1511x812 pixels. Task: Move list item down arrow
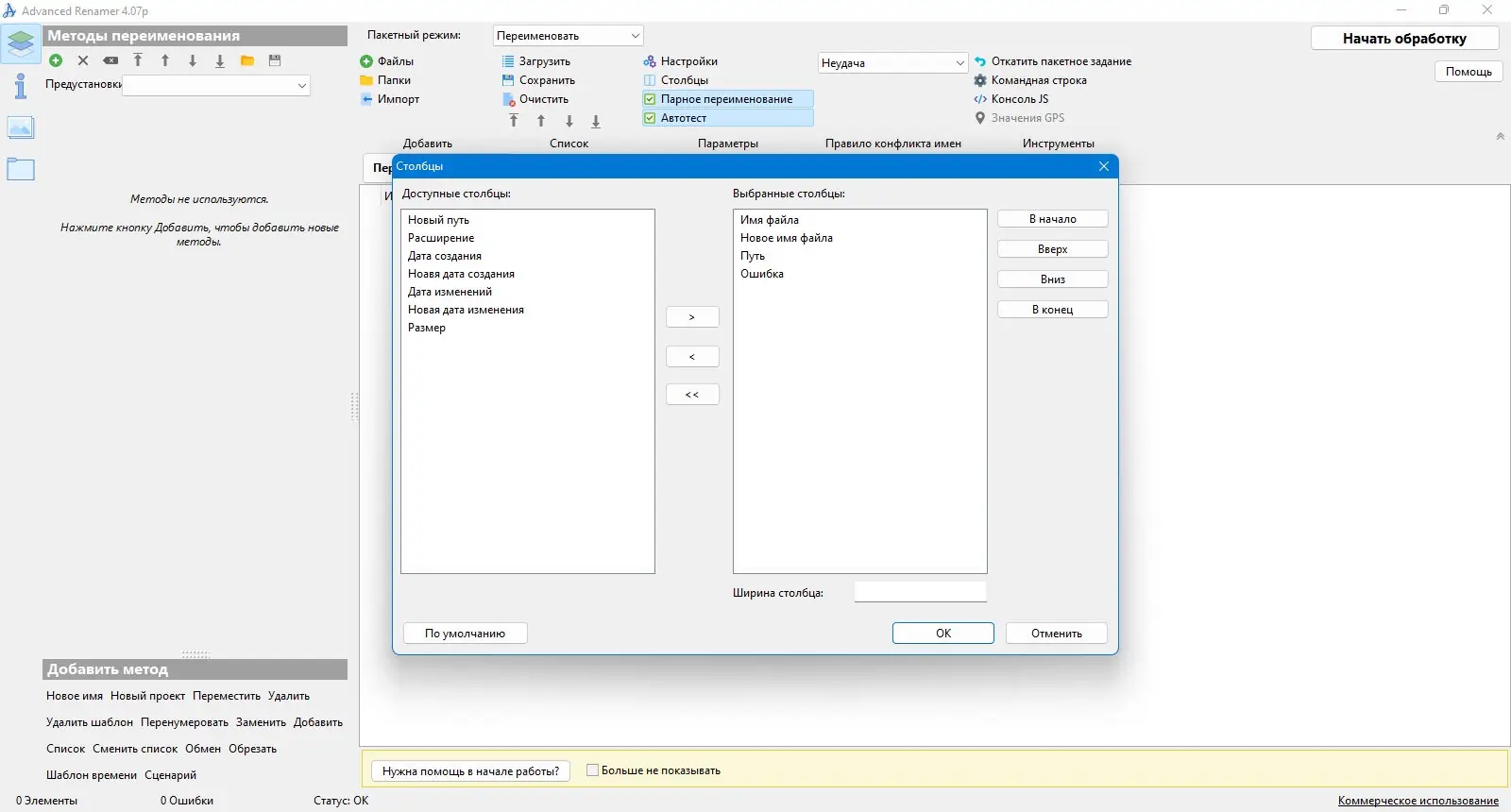[569, 121]
